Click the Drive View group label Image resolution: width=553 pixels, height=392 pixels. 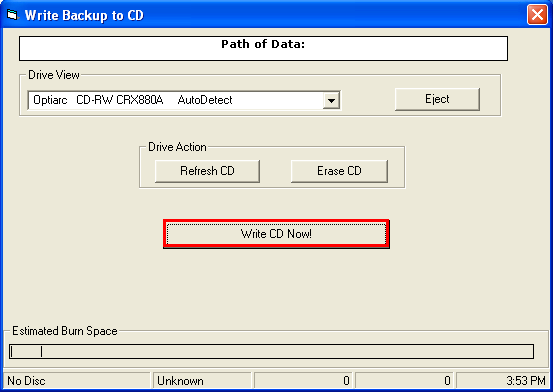coord(54,75)
